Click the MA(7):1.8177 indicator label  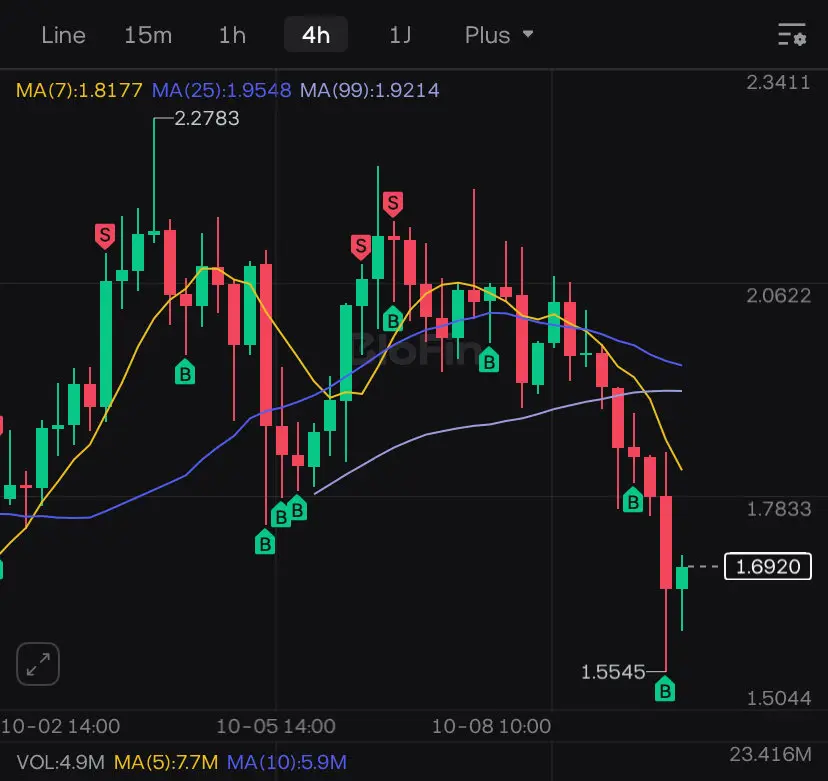click(79, 90)
